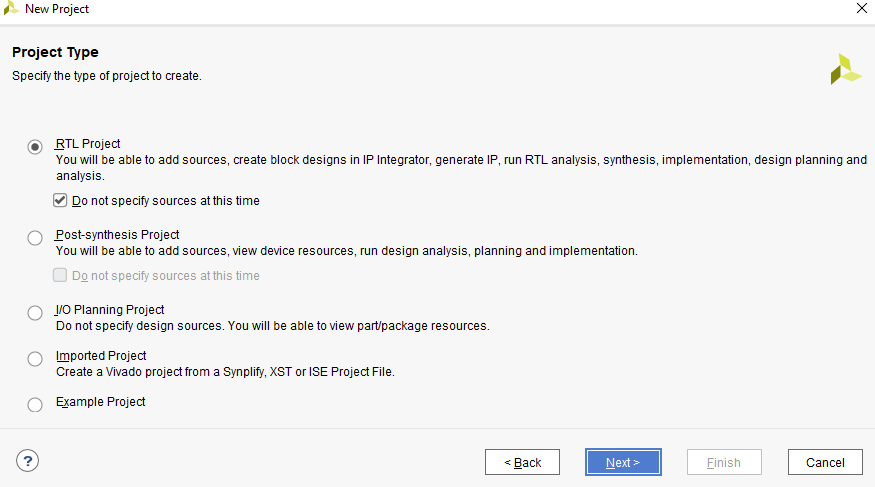The height and width of the screenshot is (487, 875).
Task: Select Post-synthesis Project radio option
Action: (x=35, y=238)
